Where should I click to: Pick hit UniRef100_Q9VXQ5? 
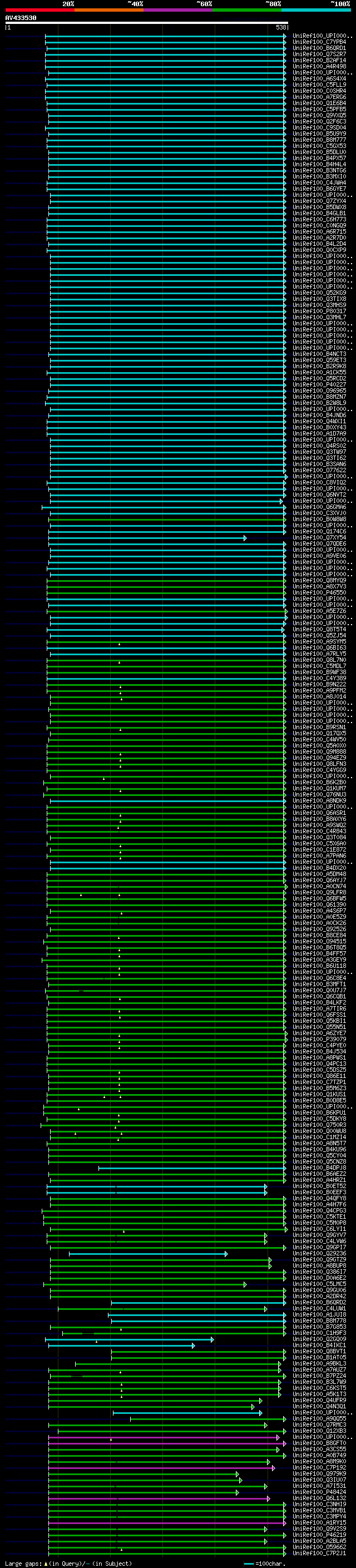[319, 115]
